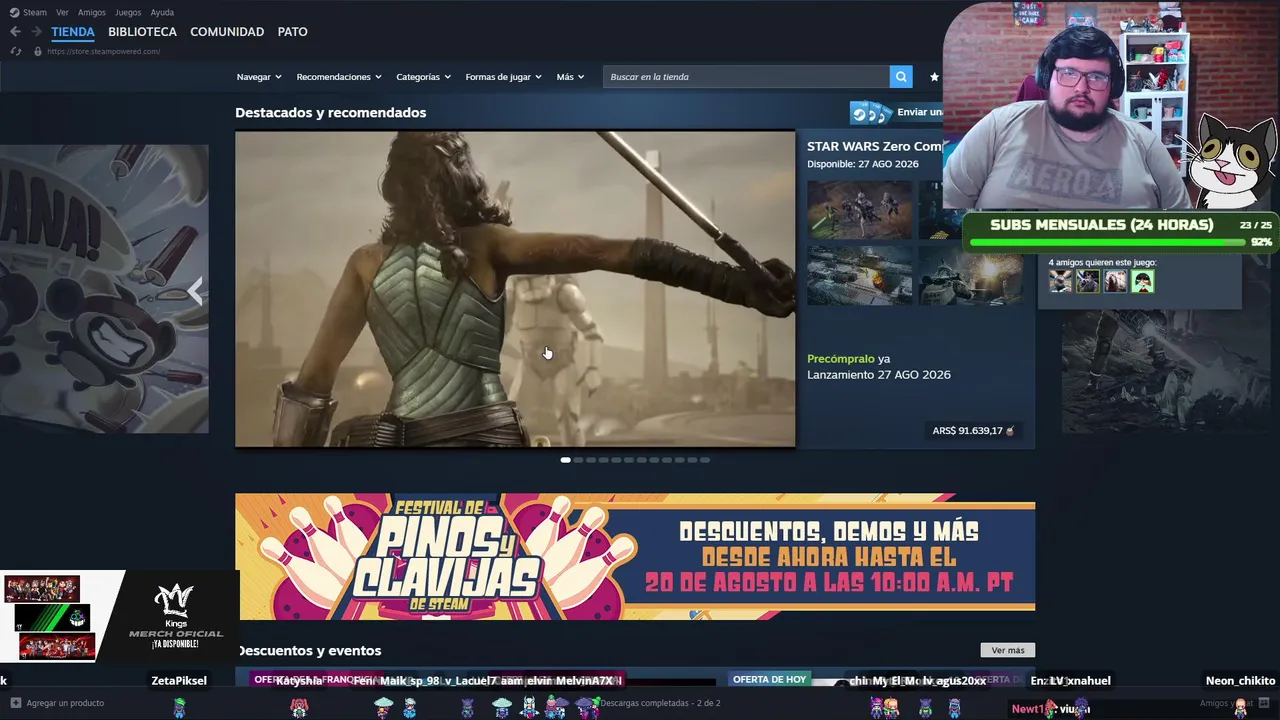Go forward with the forward arrow
The width and height of the screenshot is (1280, 720).
[x=36, y=32]
